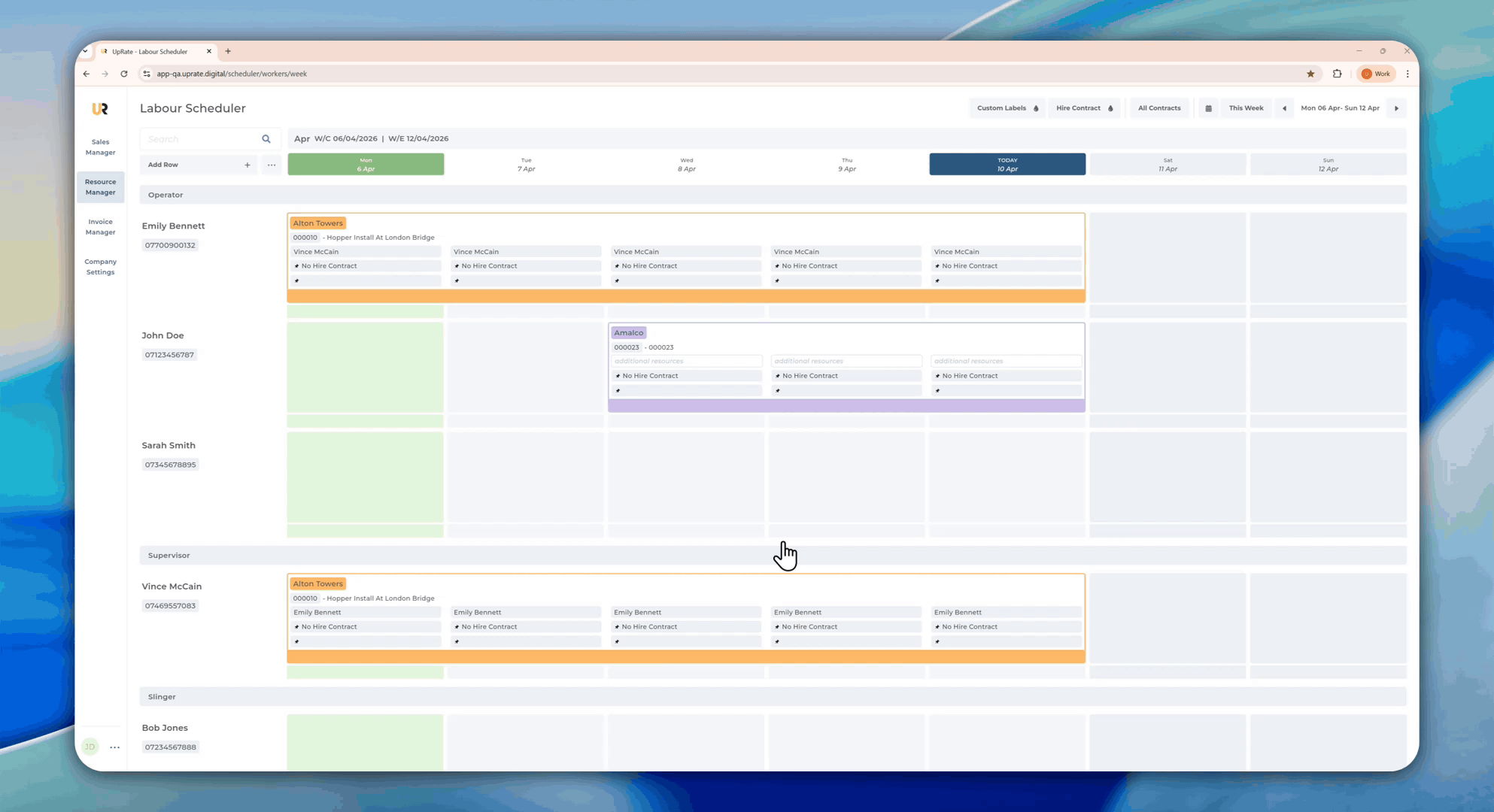Collapse the Operator group header
This screenshot has width=1494, height=812.
click(165, 195)
